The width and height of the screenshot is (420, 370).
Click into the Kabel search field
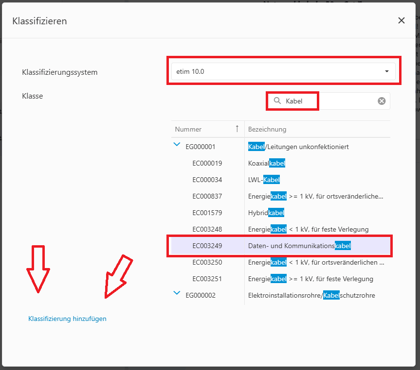click(328, 101)
